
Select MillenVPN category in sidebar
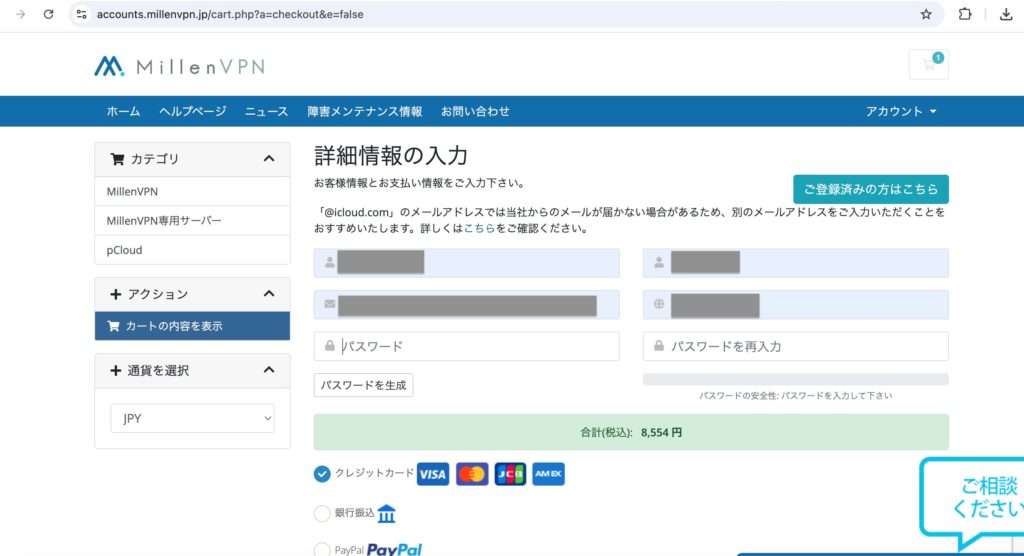click(192, 191)
